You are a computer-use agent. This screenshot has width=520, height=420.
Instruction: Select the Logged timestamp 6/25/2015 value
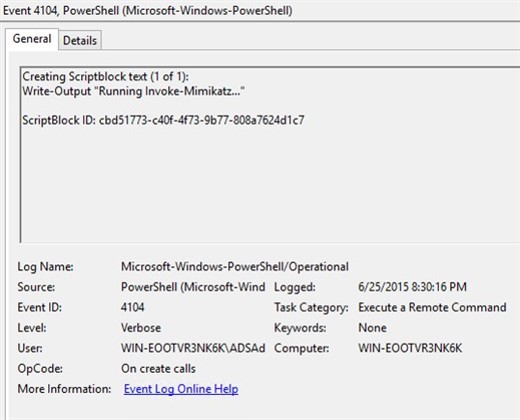point(412,287)
